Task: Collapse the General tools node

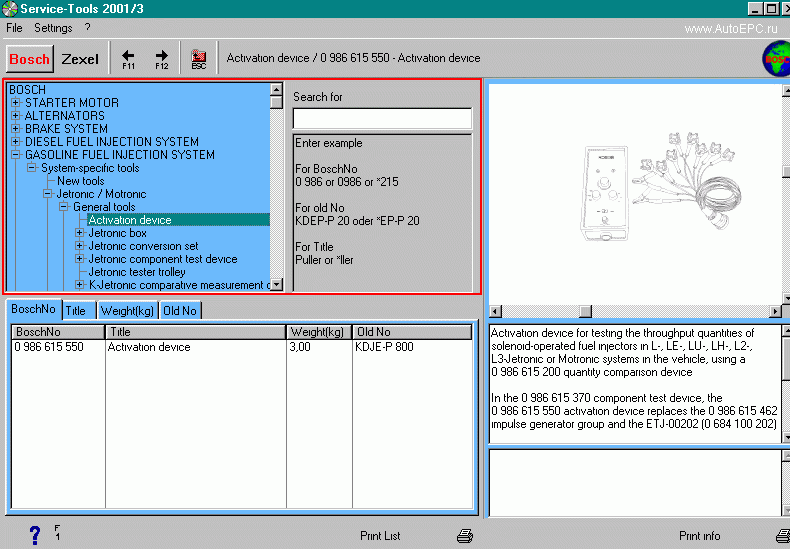Action: pyautogui.click(x=63, y=207)
